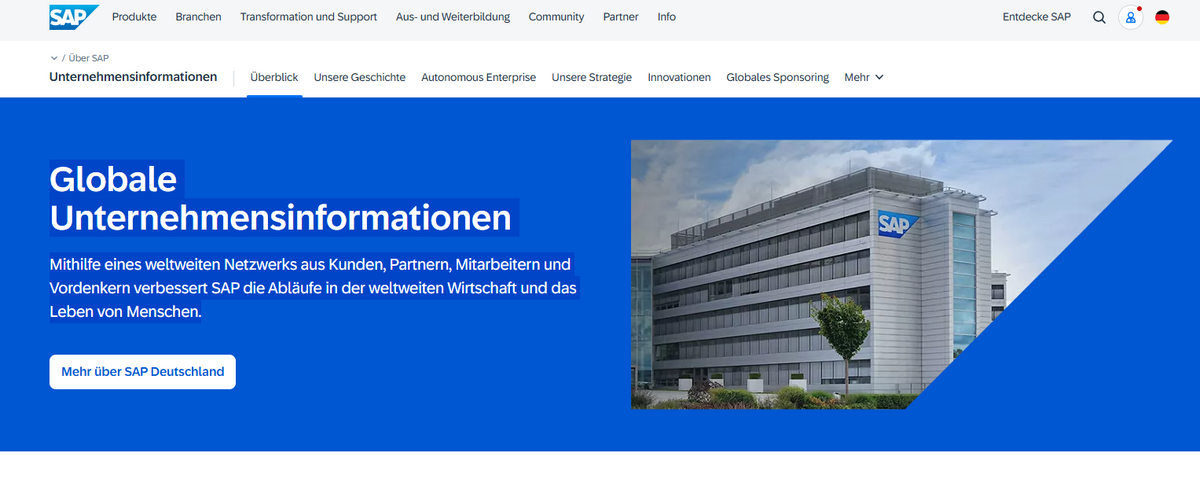Click the Unternehmensinformationen section title
The image size is (1200, 497).
point(133,77)
